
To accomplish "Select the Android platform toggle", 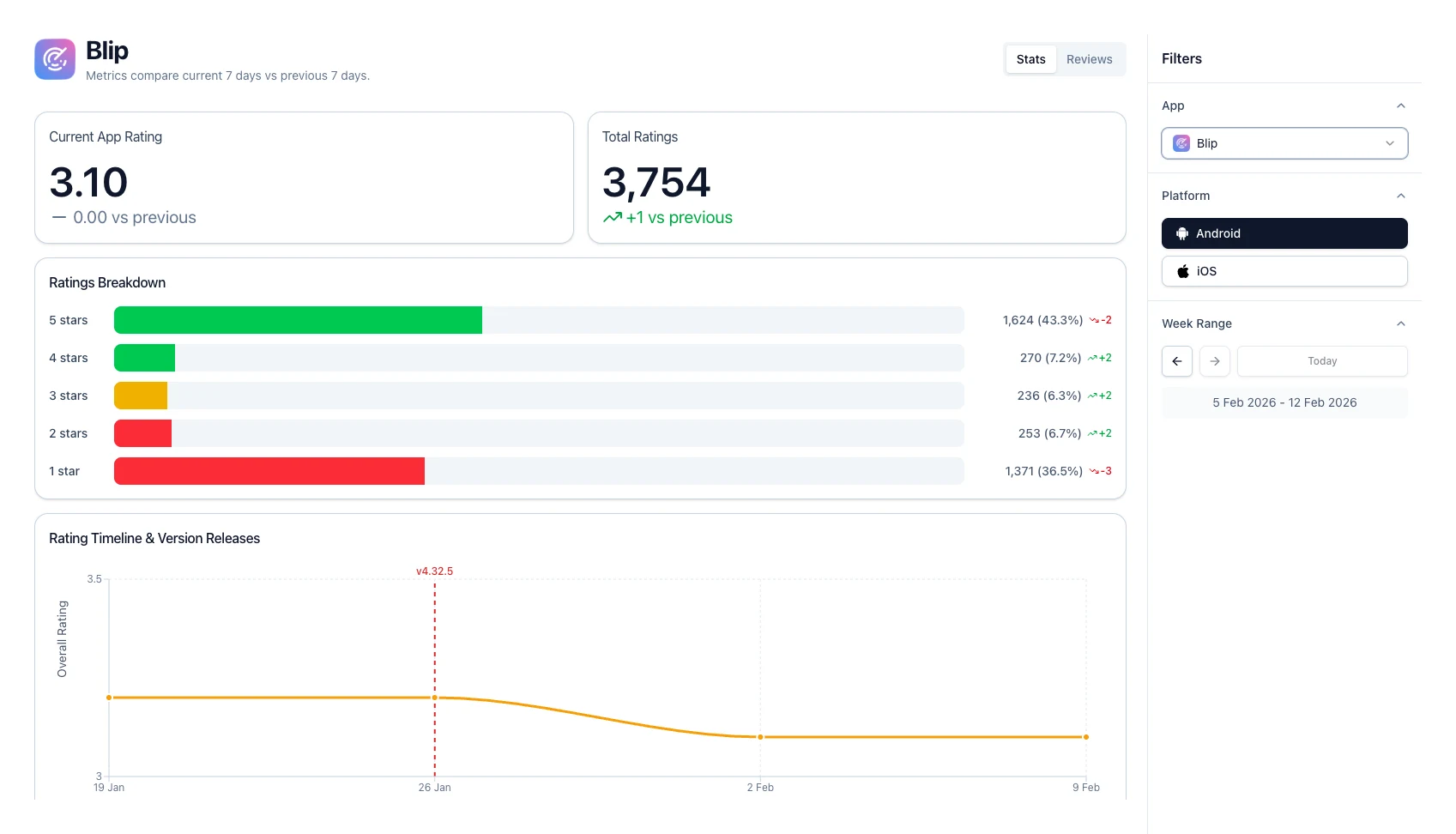I will pos(1284,233).
